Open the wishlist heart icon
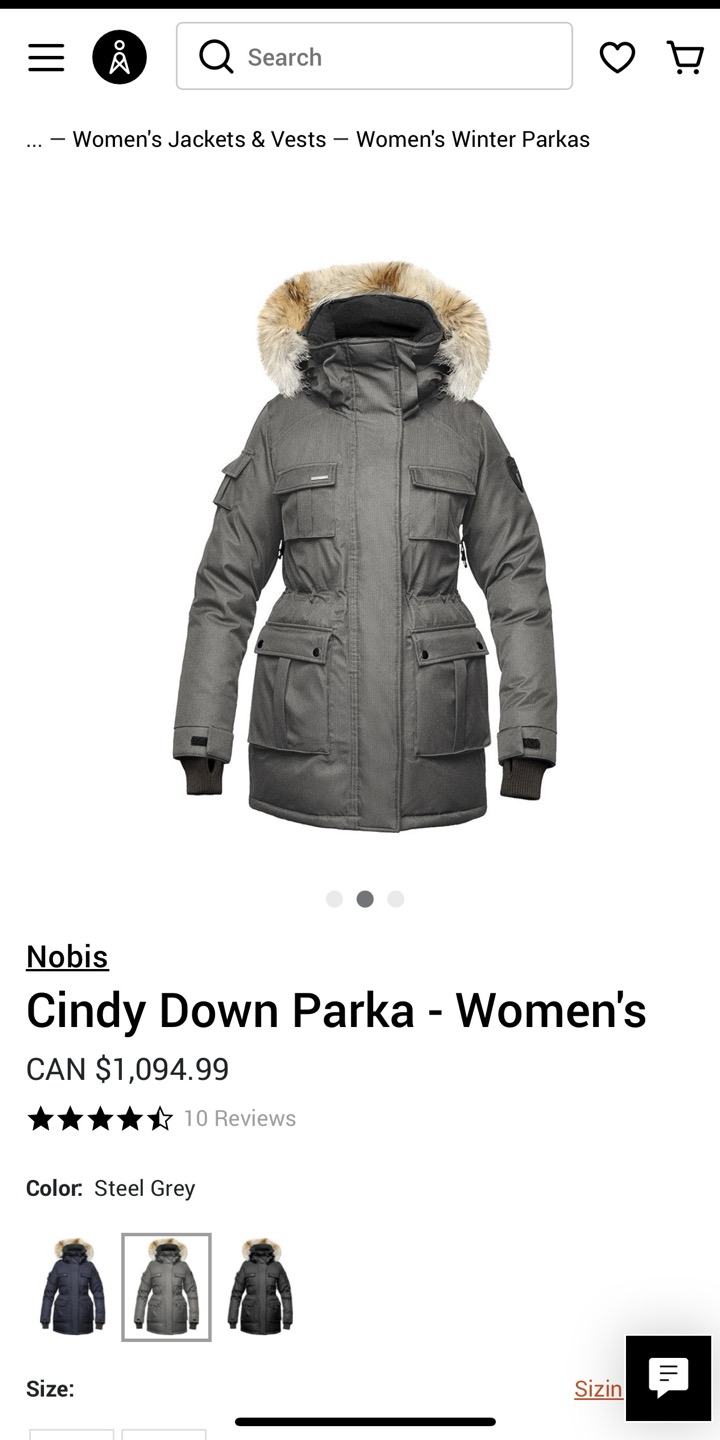 617,57
